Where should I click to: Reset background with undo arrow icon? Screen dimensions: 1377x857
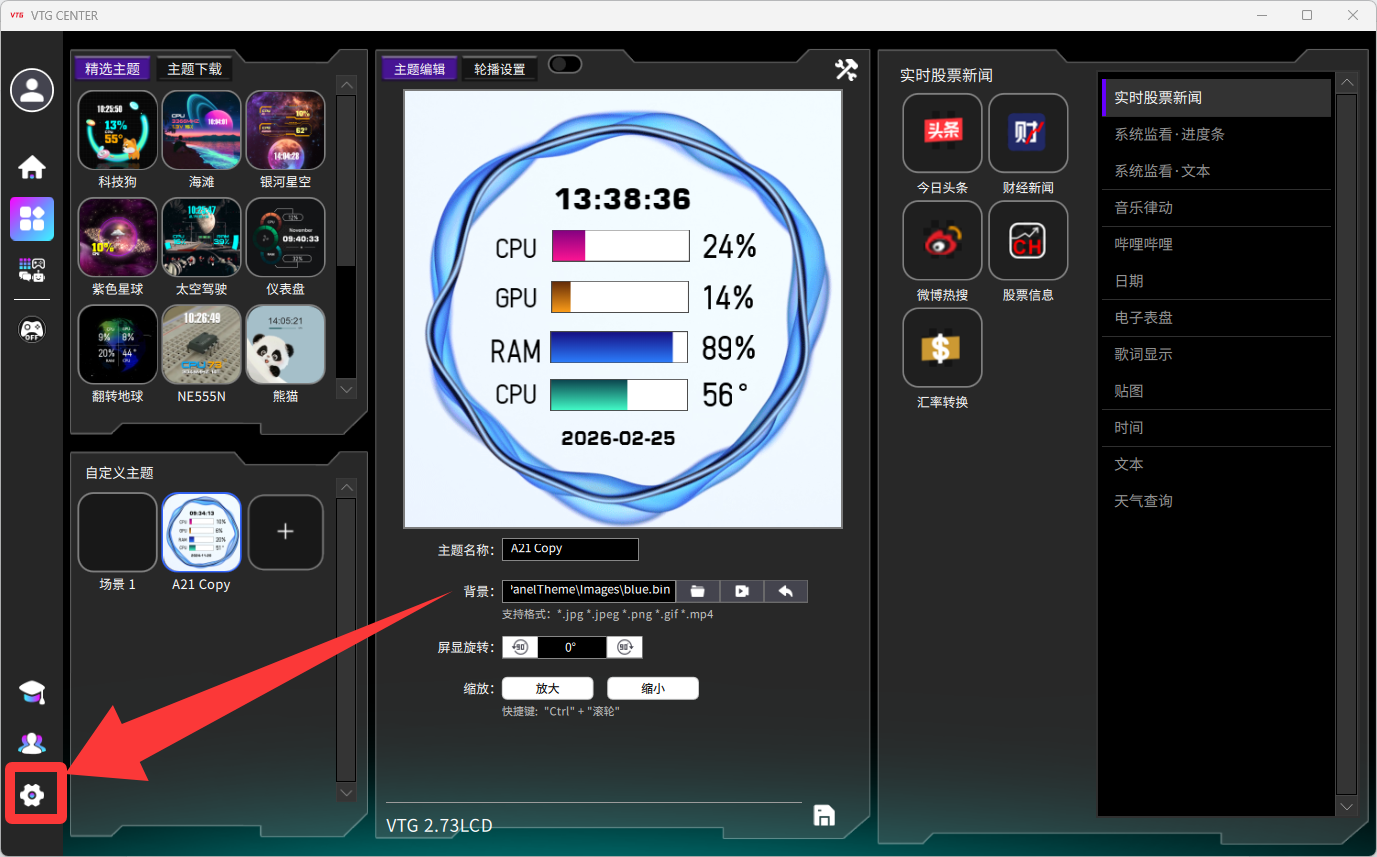coord(785,591)
